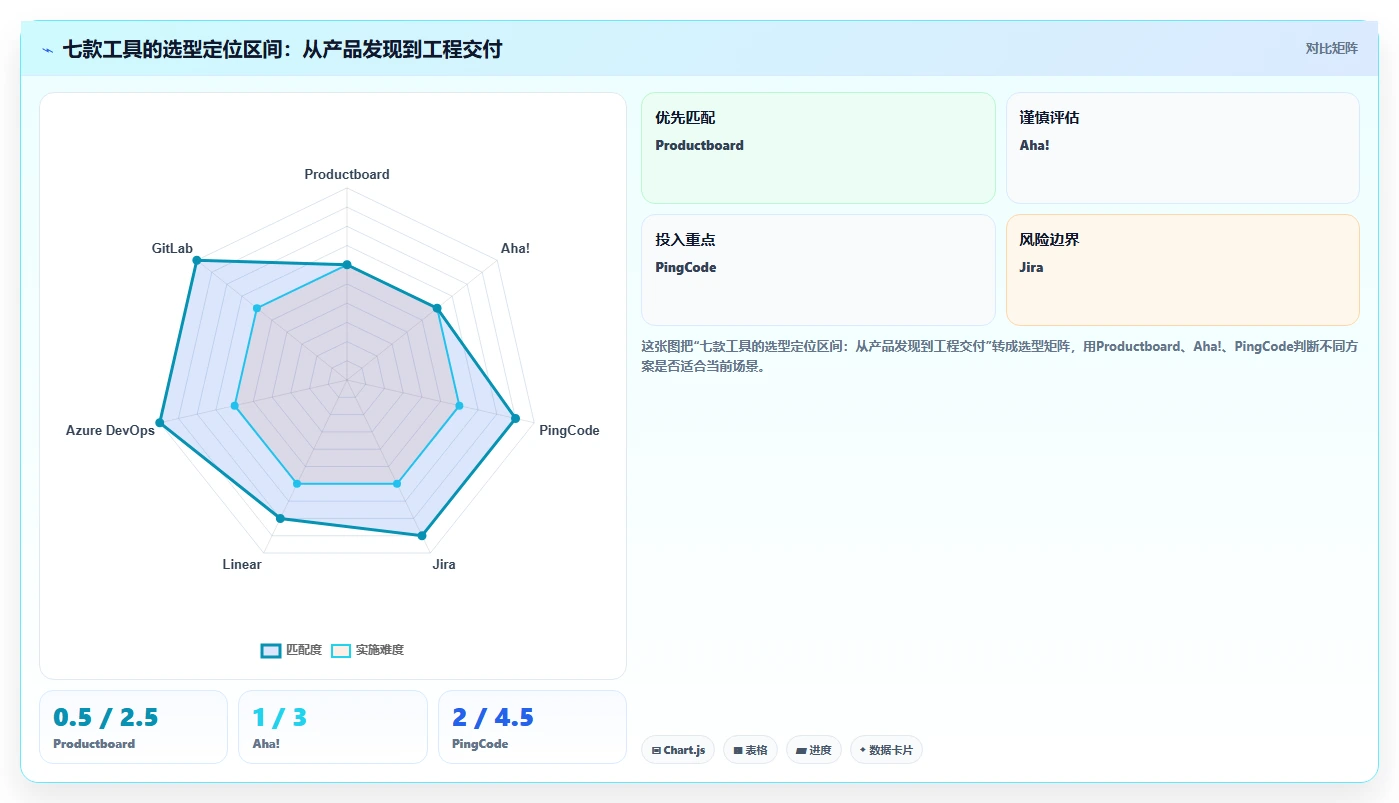Click the Azure DevOps radar axis label
1399x803 pixels.
110,430
